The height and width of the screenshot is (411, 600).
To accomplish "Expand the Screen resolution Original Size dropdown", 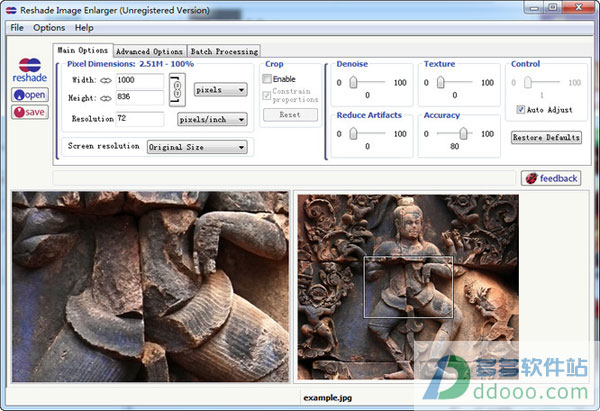I will click(x=197, y=147).
